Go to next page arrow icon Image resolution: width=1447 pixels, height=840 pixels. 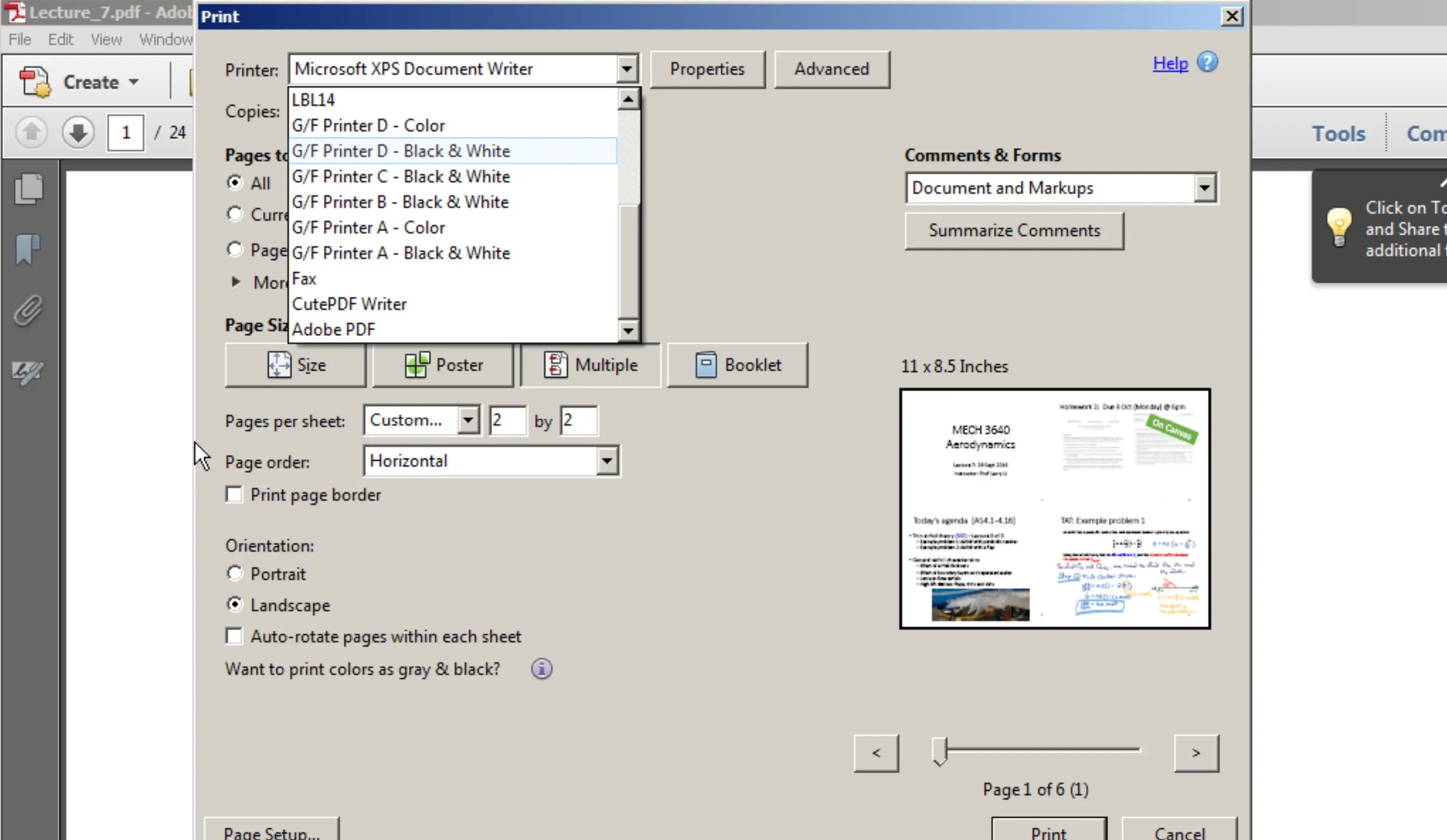coord(78,132)
